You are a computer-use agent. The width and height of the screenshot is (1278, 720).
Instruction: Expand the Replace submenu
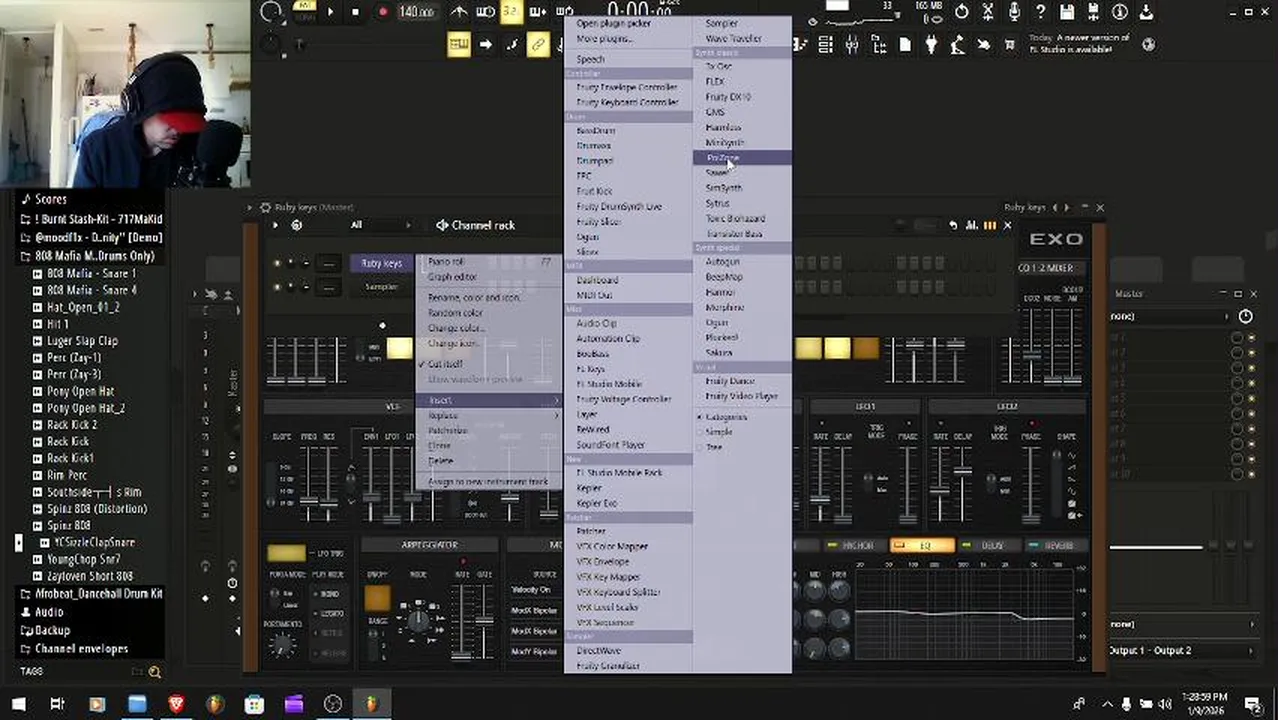coord(489,415)
